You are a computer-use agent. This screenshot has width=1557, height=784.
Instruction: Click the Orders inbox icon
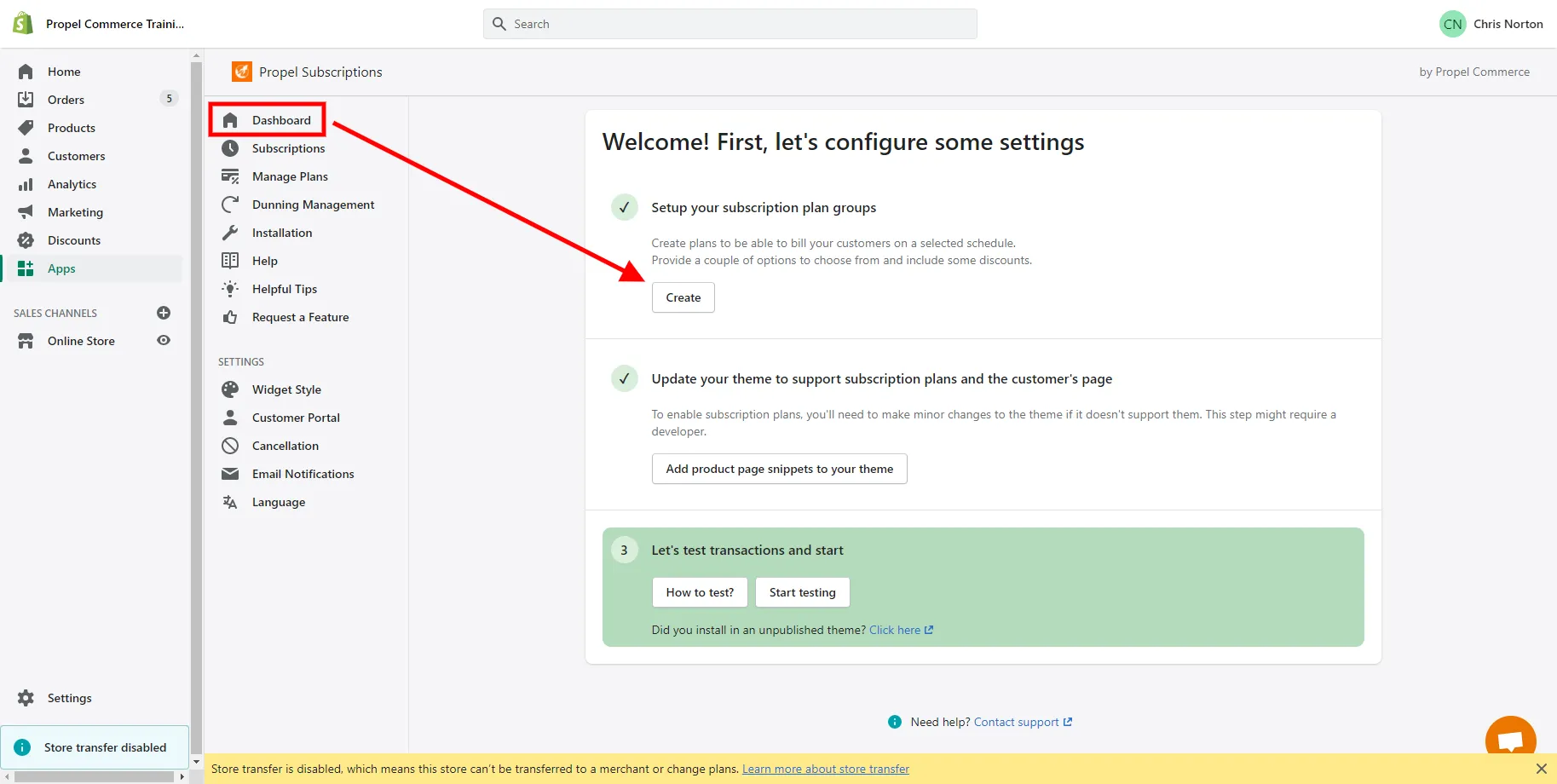(x=26, y=100)
